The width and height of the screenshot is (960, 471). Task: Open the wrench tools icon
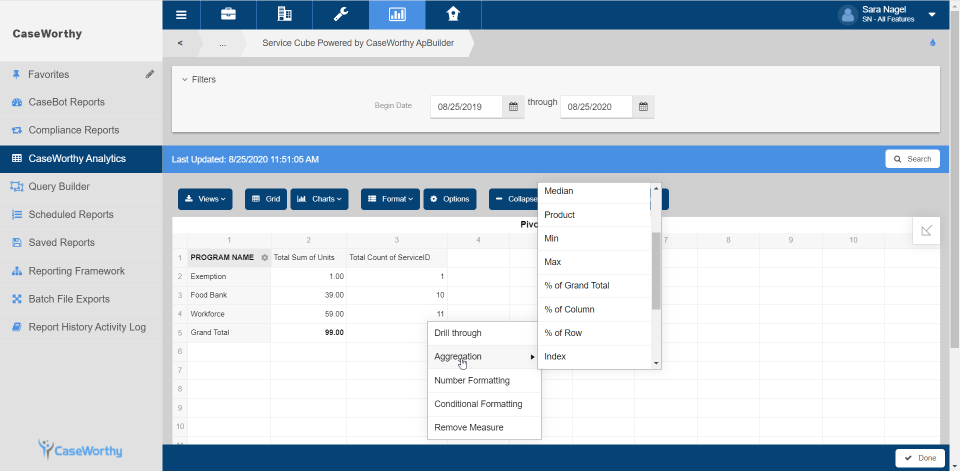pos(340,15)
